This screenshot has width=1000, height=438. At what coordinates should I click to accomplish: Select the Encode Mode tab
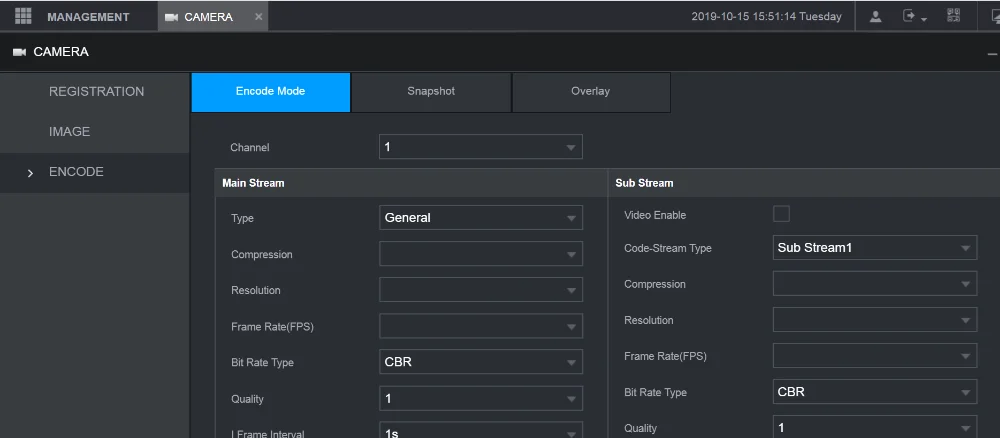point(270,92)
